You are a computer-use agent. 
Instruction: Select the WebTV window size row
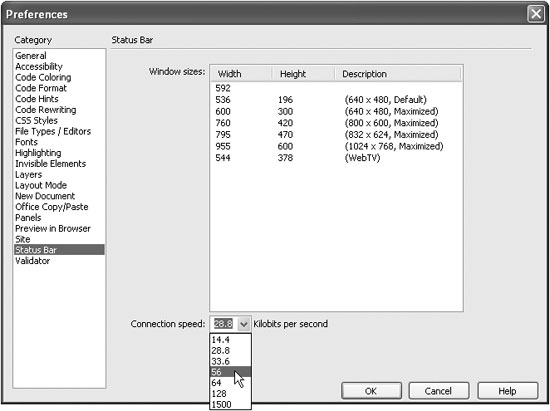336,158
